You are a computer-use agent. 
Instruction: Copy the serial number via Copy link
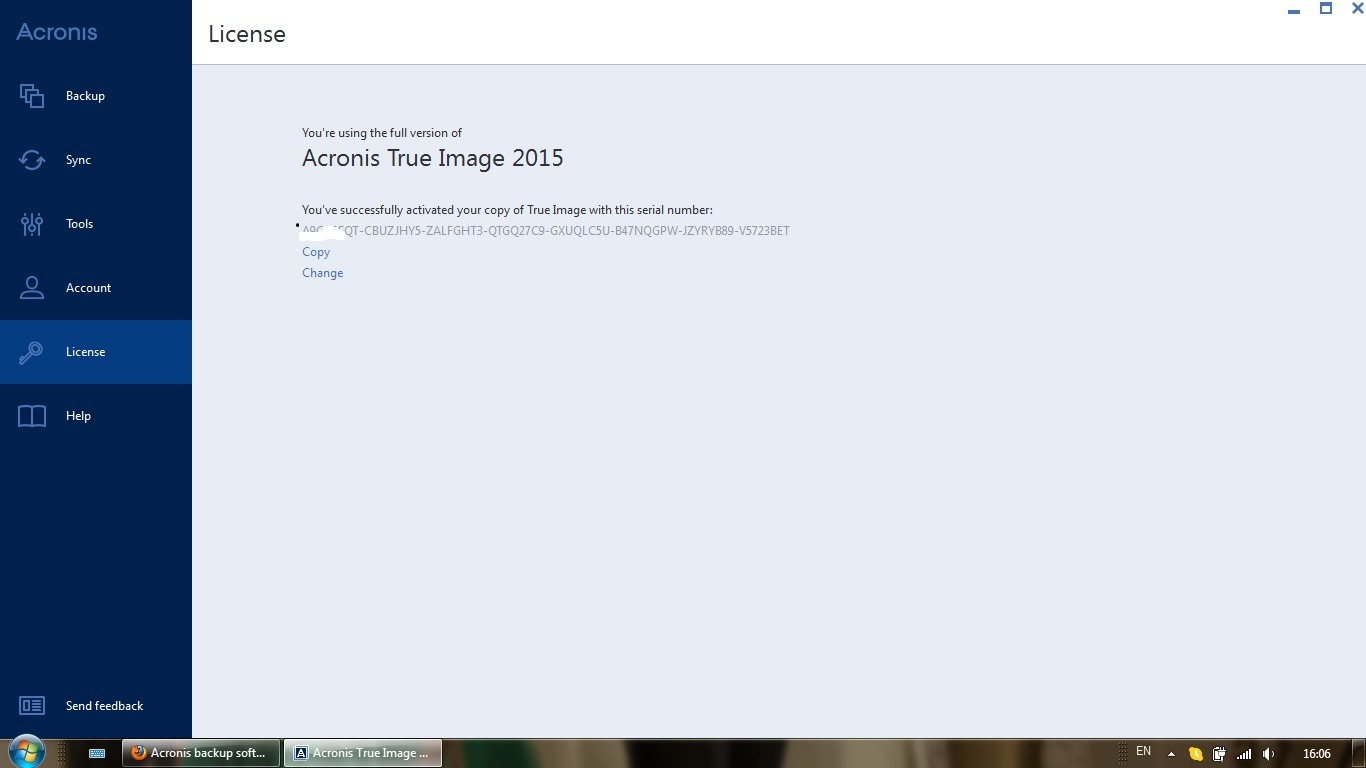[x=316, y=252]
